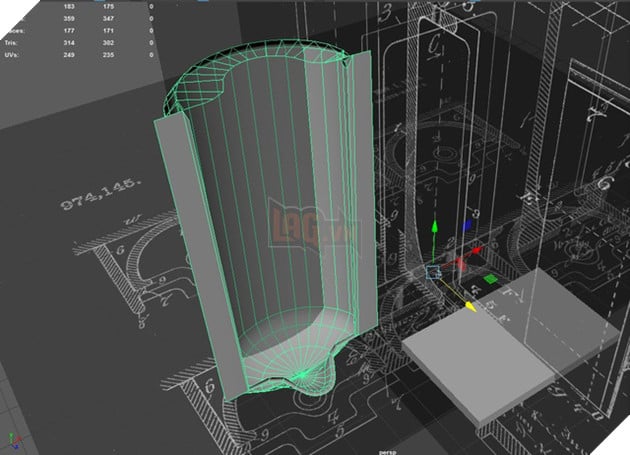Click the center pole vertex on cylinder bottom

pyautogui.click(x=298, y=375)
